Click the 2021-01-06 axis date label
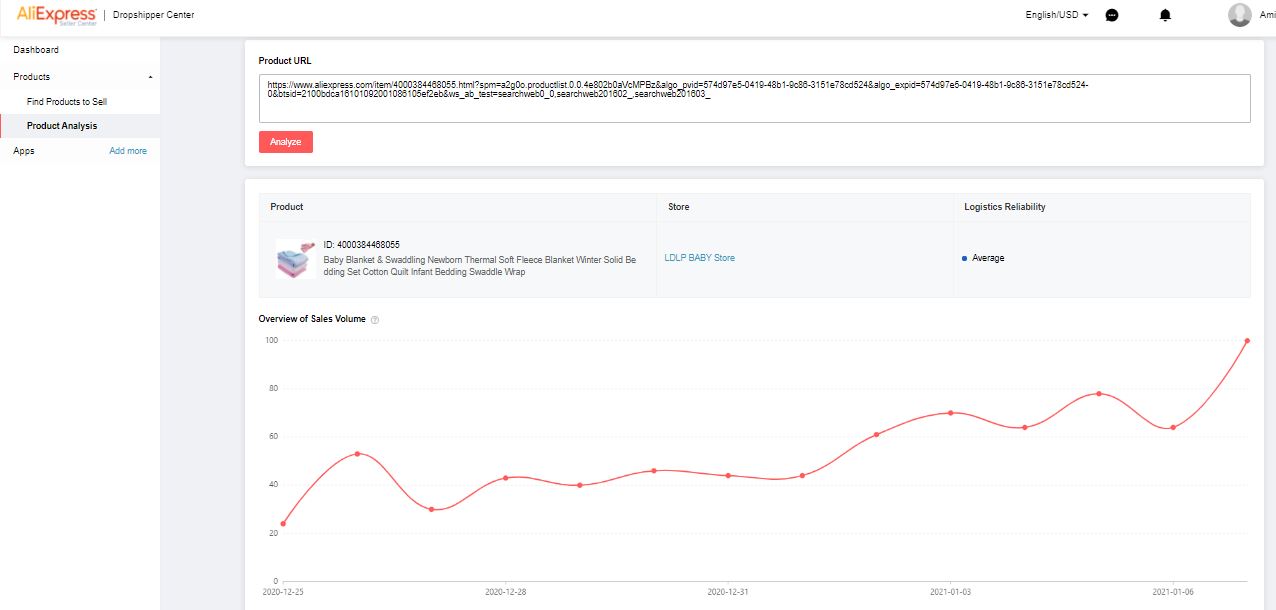This screenshot has width=1276, height=610. (1172, 592)
